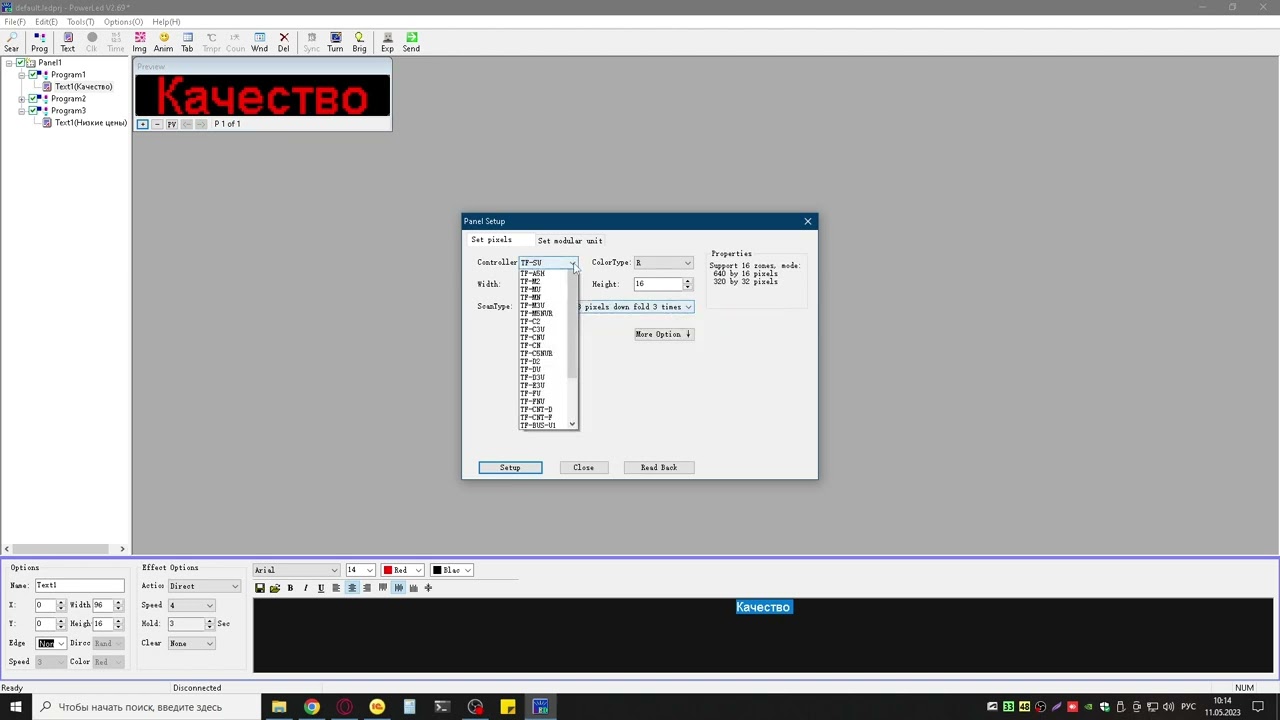This screenshot has height=720, width=1280.
Task: Click the Setup button
Action: 510,468
